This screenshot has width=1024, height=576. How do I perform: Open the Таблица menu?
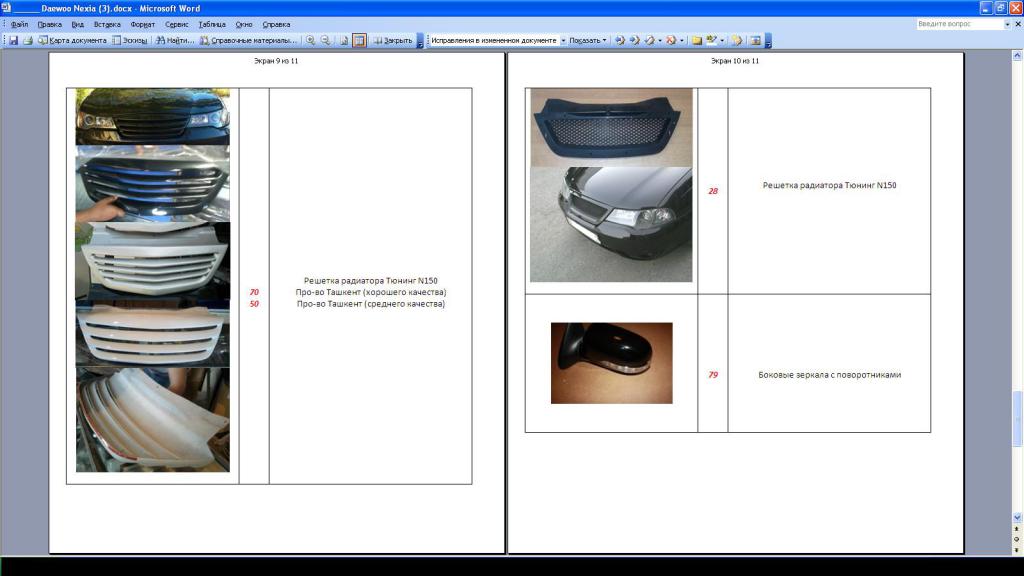click(x=212, y=24)
